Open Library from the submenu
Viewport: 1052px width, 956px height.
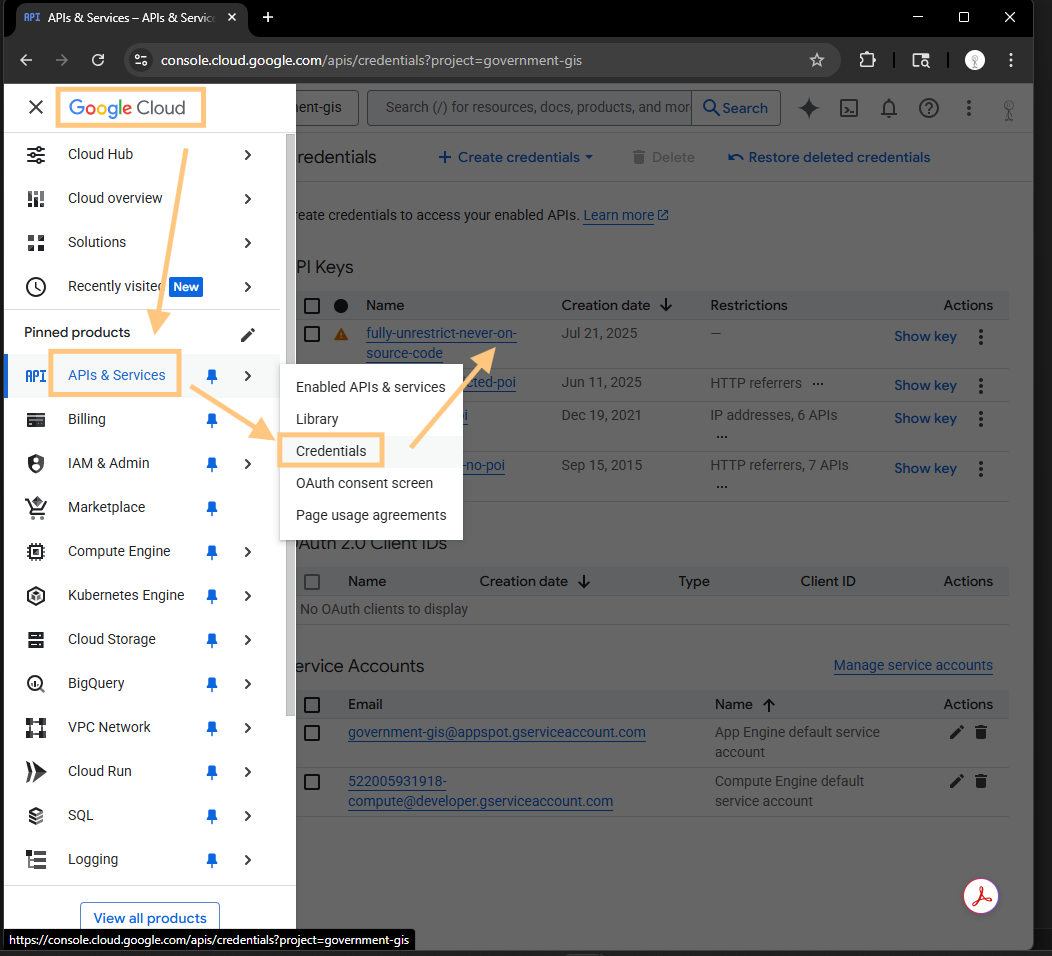click(x=317, y=419)
